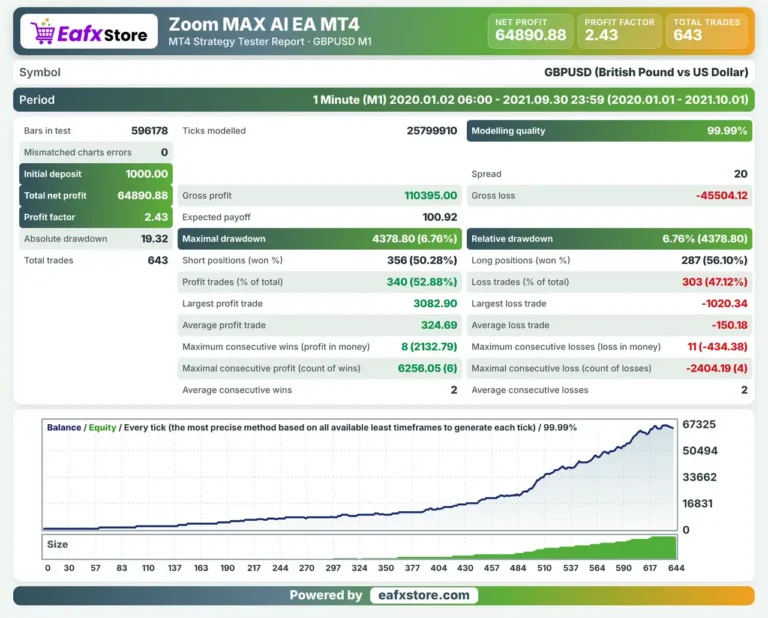Click the Net Profit 64890.88 badge
Image resolution: width=768 pixels, height=618 pixels.
pos(530,31)
